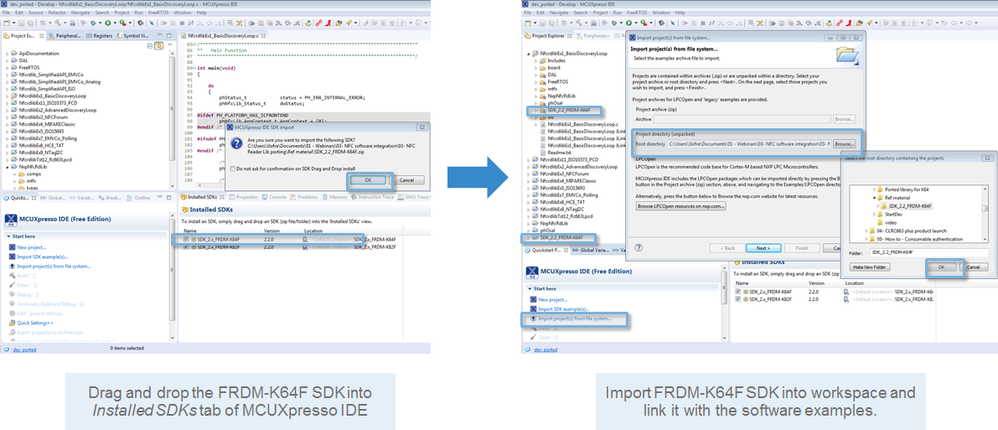Open the FreeRTOS menu in left window
This screenshot has width=998, height=430.
(x=158, y=13)
